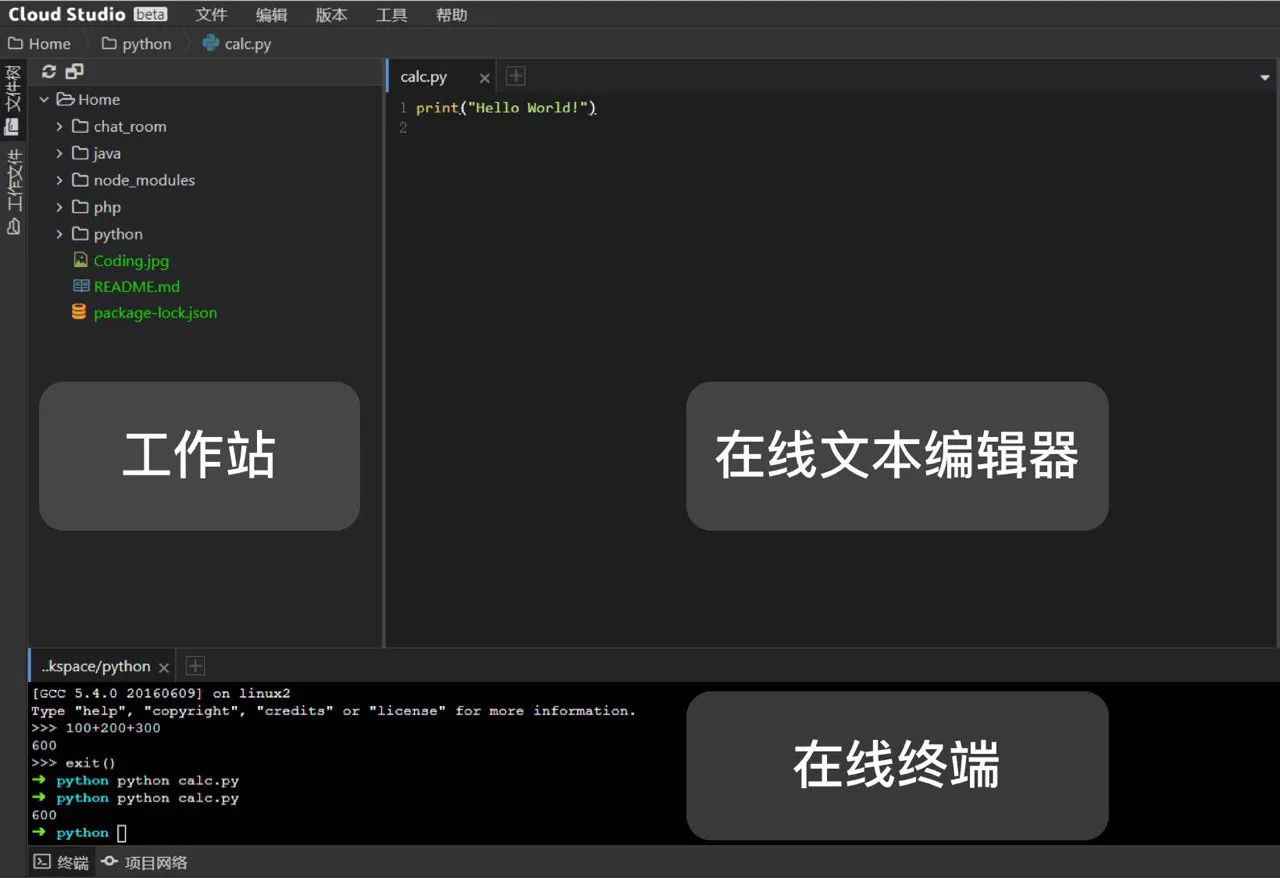Open README.md in the file tree

pyautogui.click(x=136, y=287)
